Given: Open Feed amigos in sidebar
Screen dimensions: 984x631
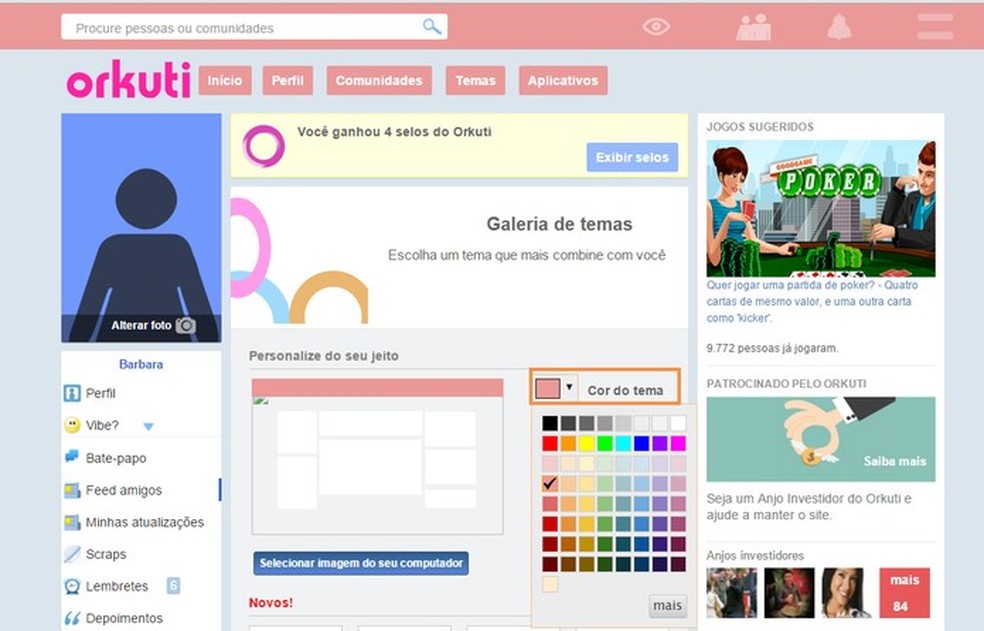Looking at the screenshot, I should click(x=124, y=490).
